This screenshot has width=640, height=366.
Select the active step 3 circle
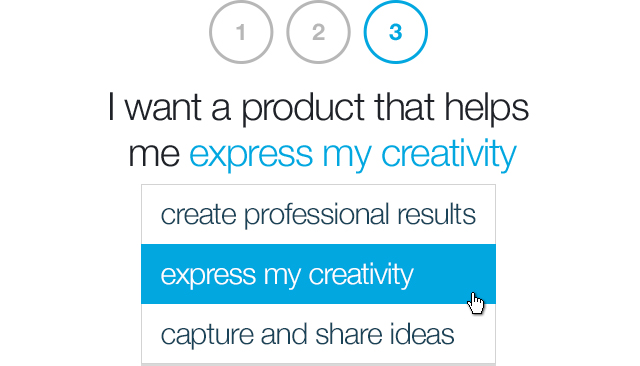[396, 32]
